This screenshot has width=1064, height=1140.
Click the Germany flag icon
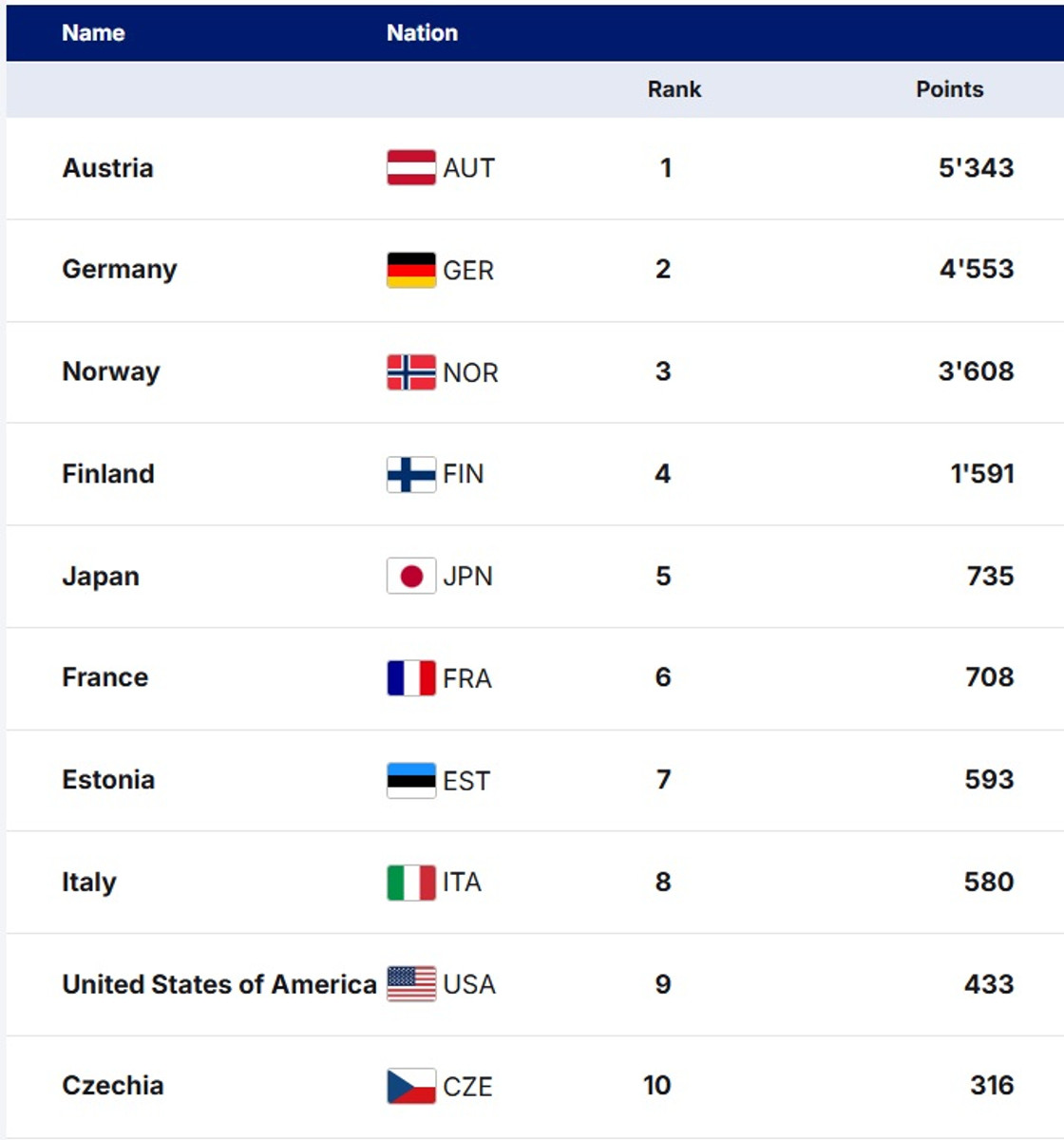411,270
